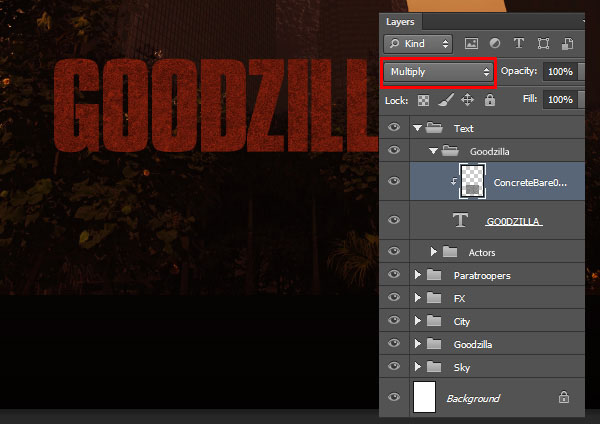
Task: Select the Text group name
Action: (464, 129)
